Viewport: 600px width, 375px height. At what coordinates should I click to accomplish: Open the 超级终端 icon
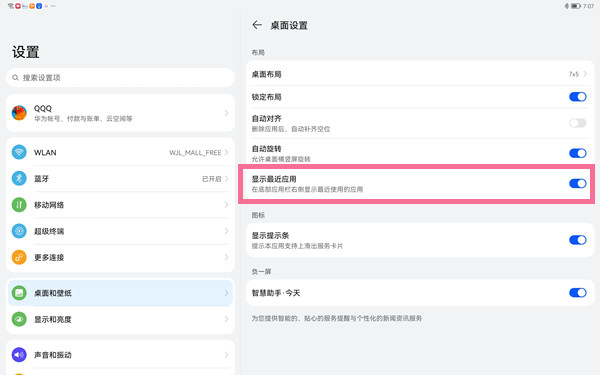(19, 231)
